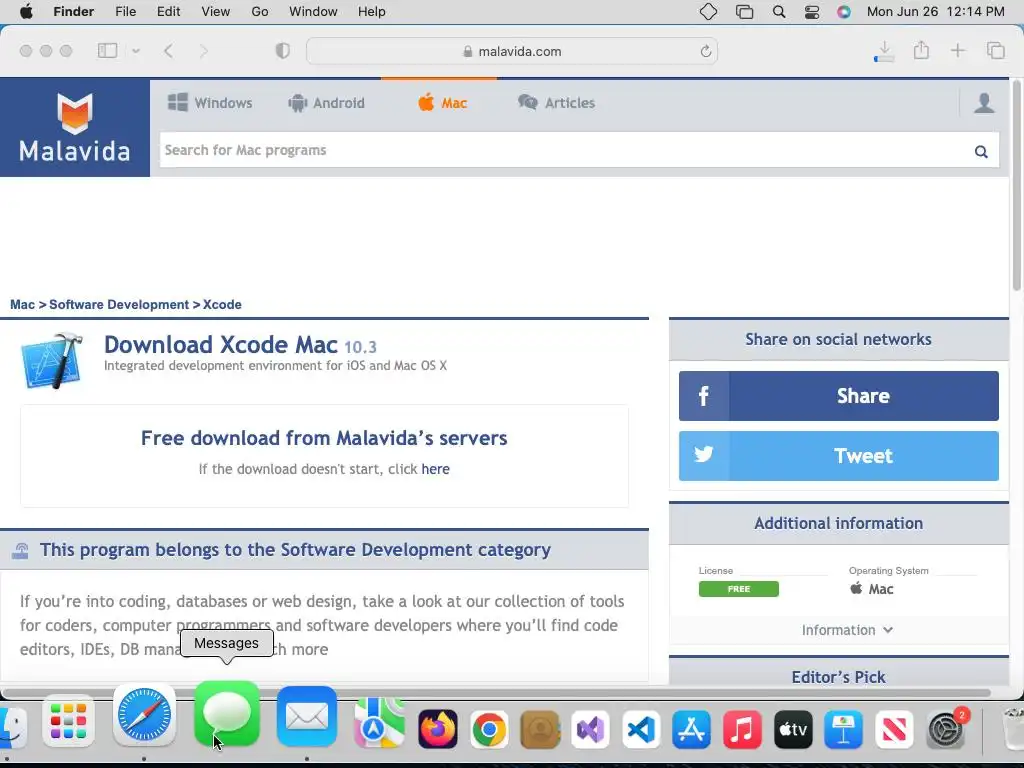1024x768 pixels.
Task: Open the Help menu
Action: (x=372, y=12)
